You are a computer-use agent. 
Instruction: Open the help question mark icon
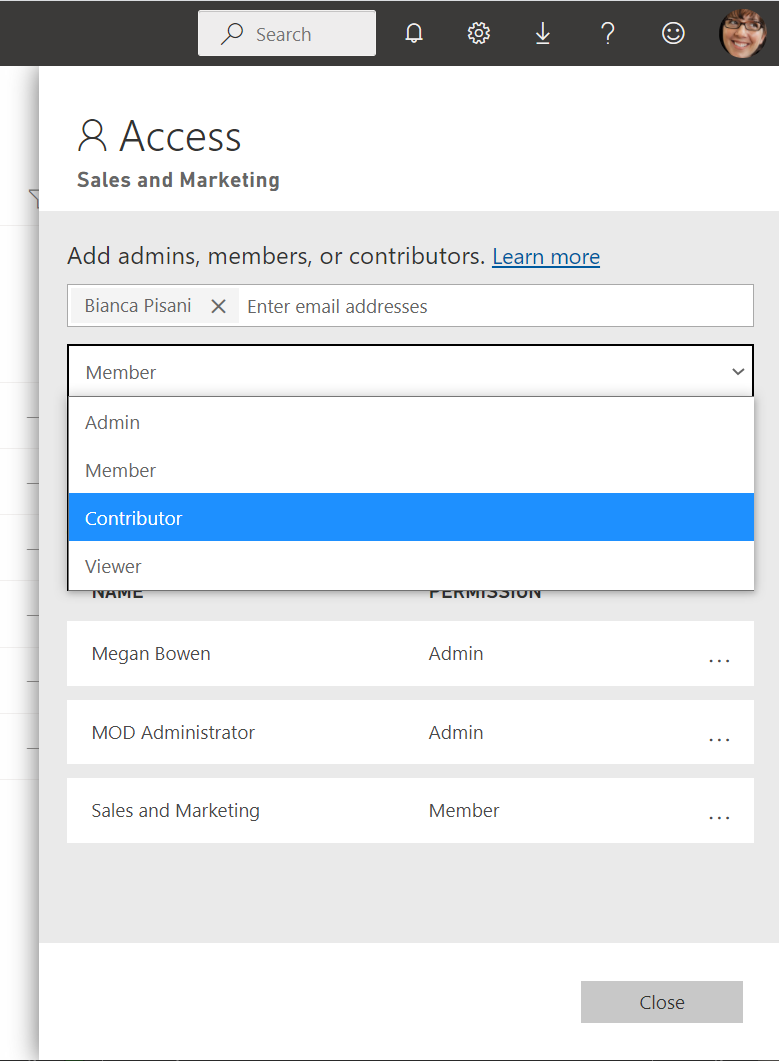click(x=608, y=32)
